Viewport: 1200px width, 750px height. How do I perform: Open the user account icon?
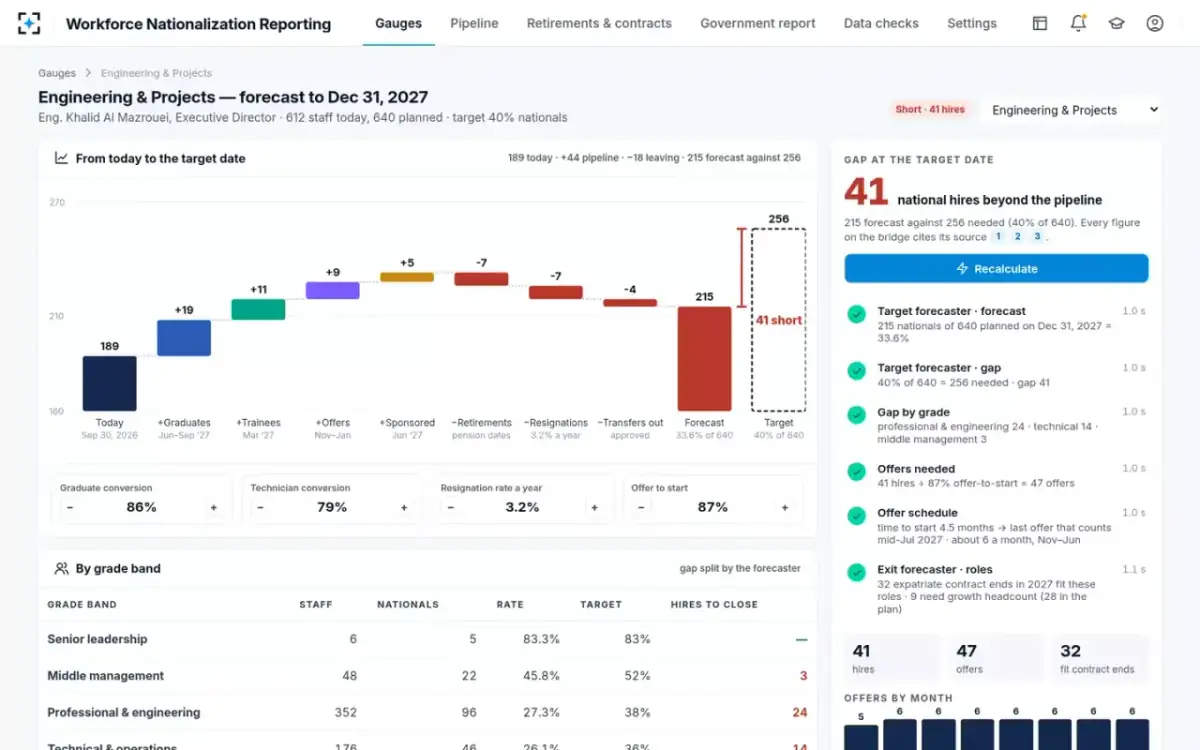pos(1155,23)
